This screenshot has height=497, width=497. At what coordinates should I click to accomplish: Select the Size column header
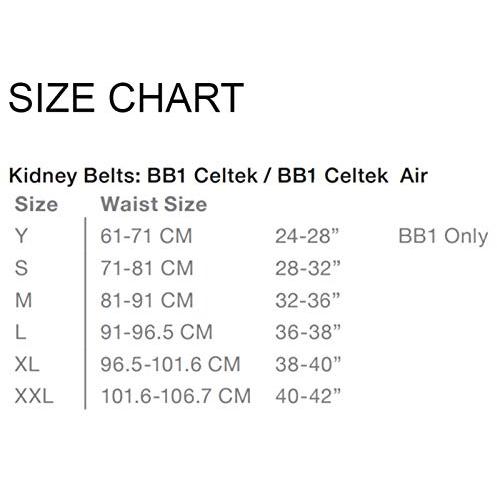coord(36,204)
